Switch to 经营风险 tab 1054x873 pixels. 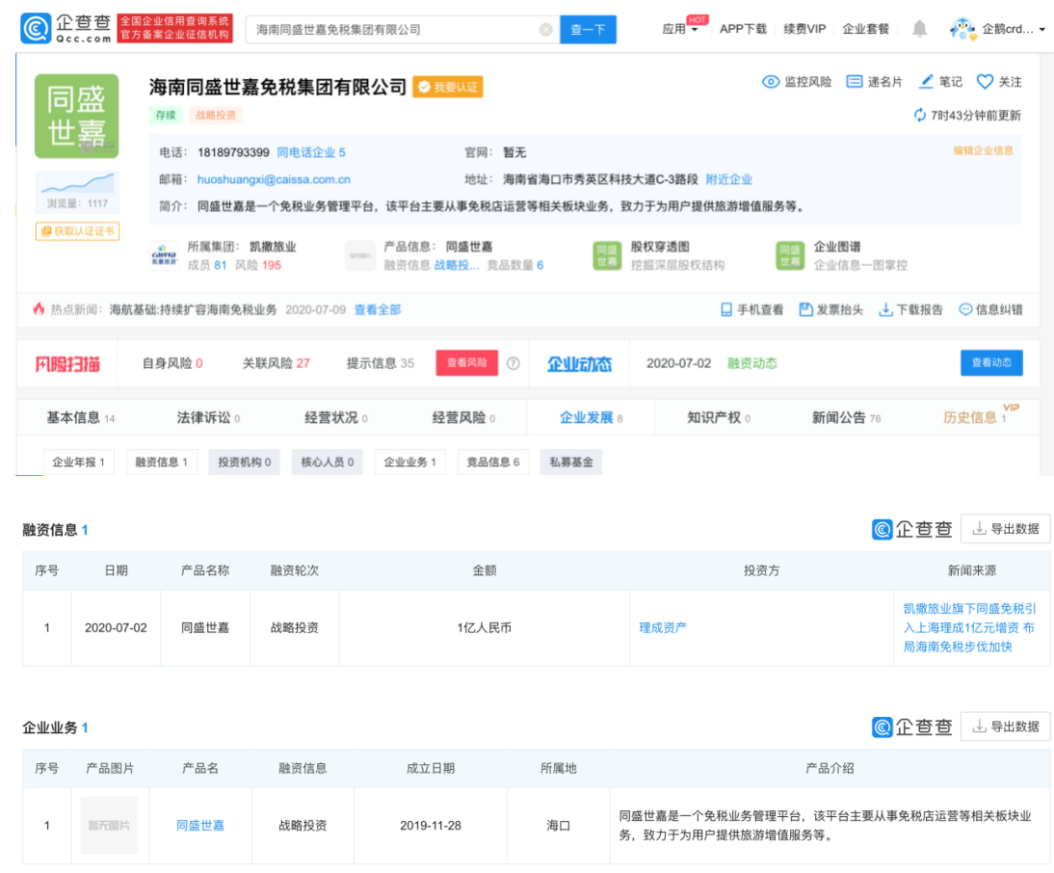tap(464, 418)
